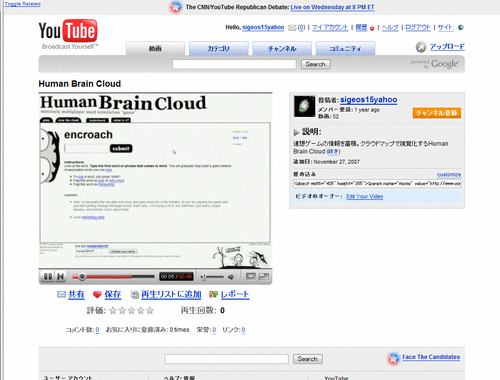The image size is (500, 380).
Task: Click the レポート report link
Action: (x=235, y=294)
